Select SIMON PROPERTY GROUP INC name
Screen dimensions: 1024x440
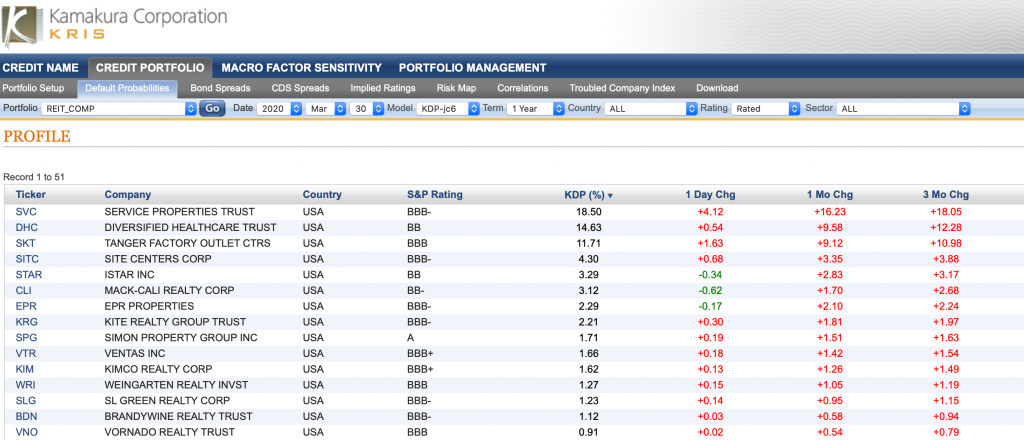coord(181,338)
